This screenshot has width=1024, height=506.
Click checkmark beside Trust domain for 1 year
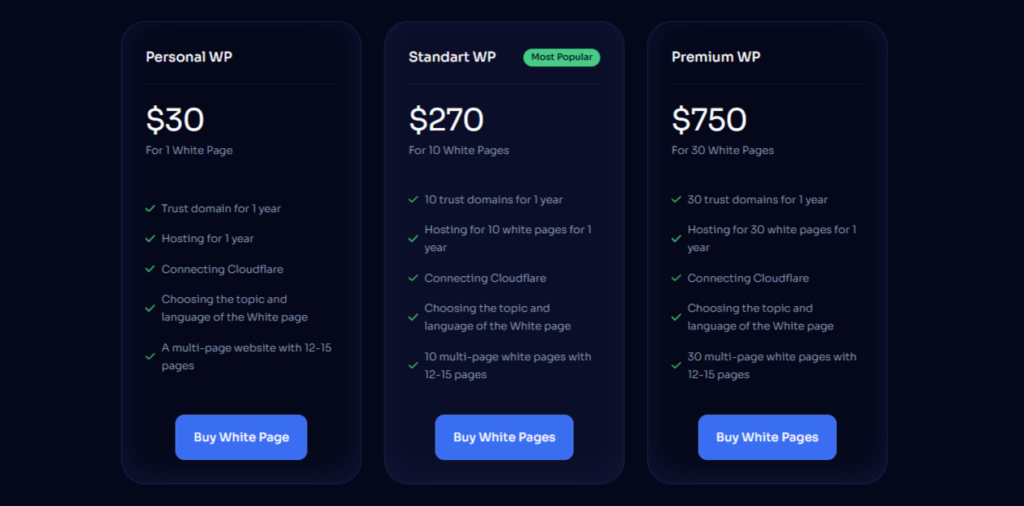coord(150,209)
